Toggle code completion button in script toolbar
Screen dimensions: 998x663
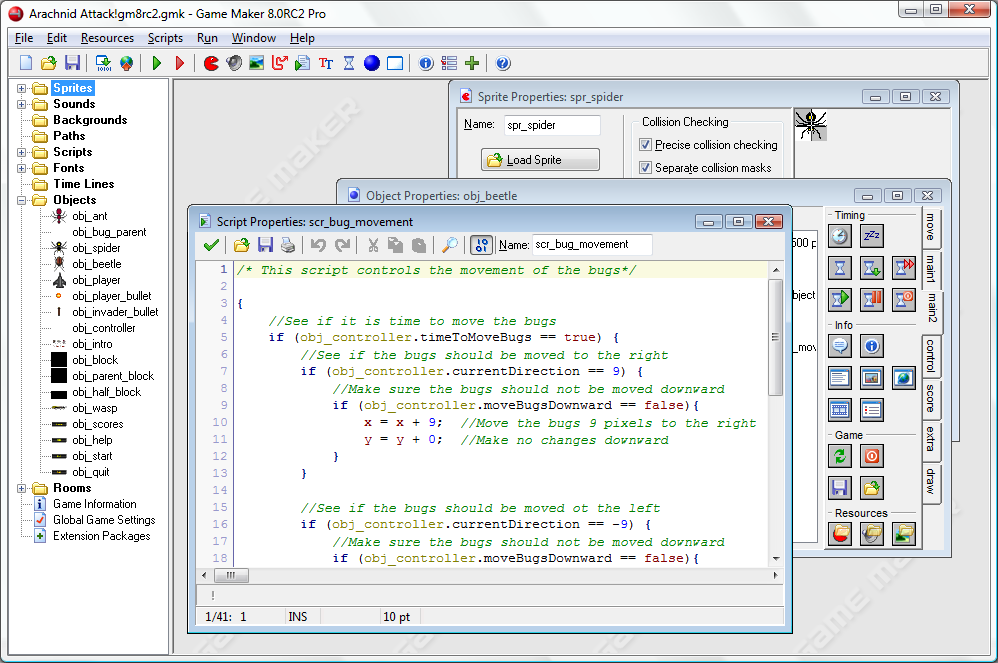[481, 245]
